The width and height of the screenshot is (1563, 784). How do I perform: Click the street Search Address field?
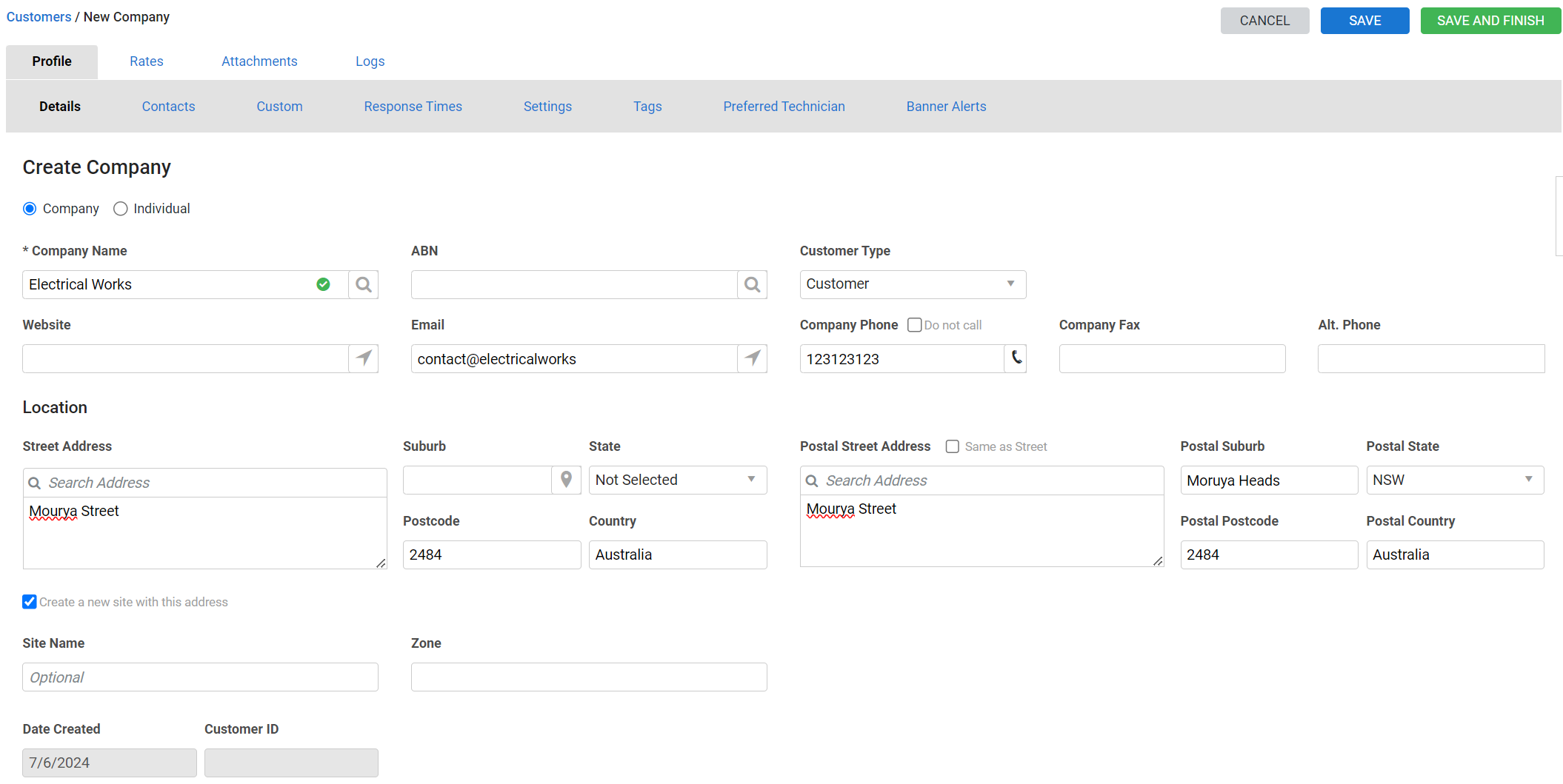(x=204, y=483)
